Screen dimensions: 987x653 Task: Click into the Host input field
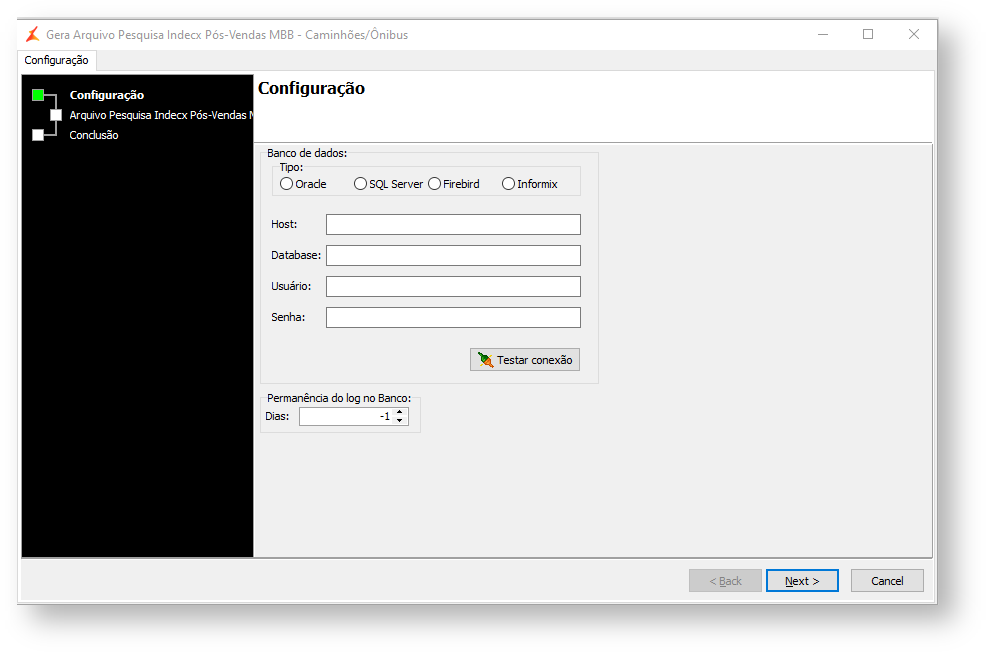pos(453,224)
